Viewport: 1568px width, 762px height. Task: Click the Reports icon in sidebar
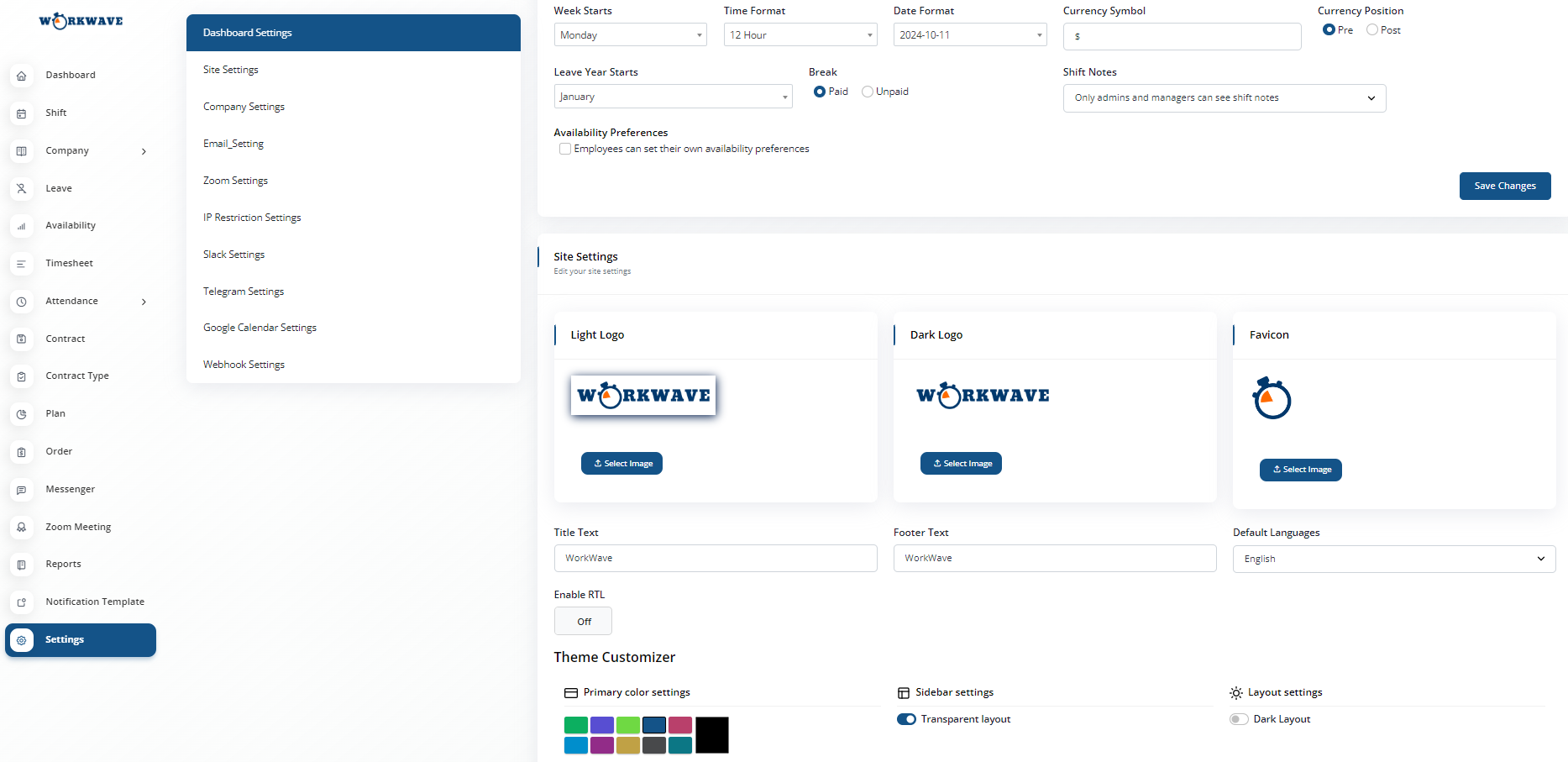22,565
